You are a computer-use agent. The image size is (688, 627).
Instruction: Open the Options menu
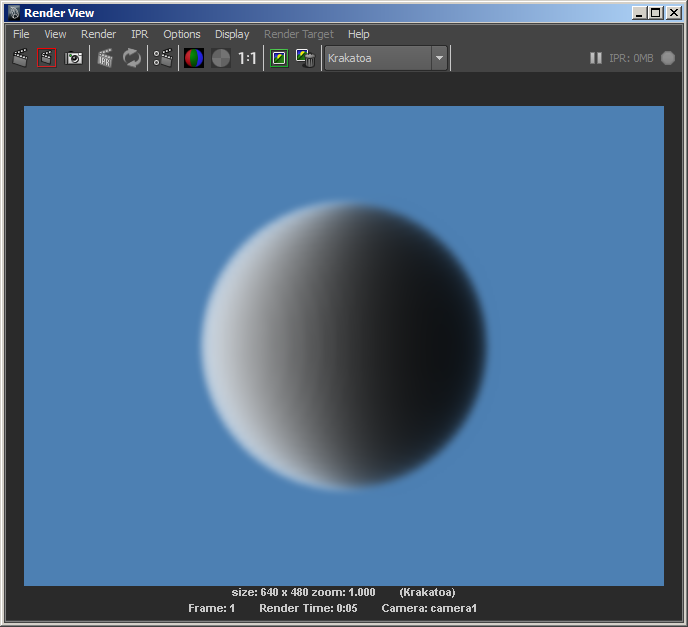pyautogui.click(x=182, y=34)
